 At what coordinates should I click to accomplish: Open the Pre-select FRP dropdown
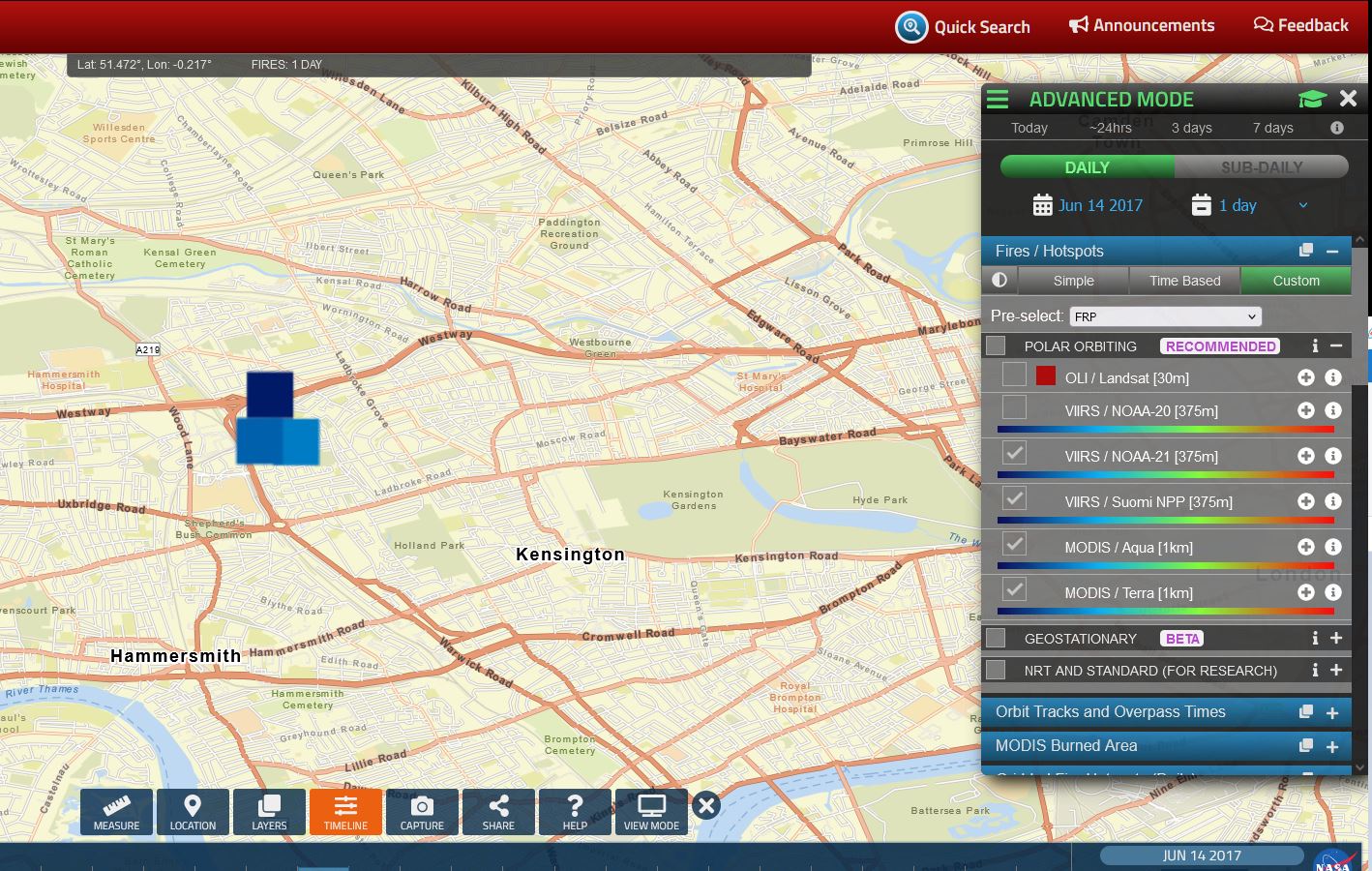(1166, 316)
